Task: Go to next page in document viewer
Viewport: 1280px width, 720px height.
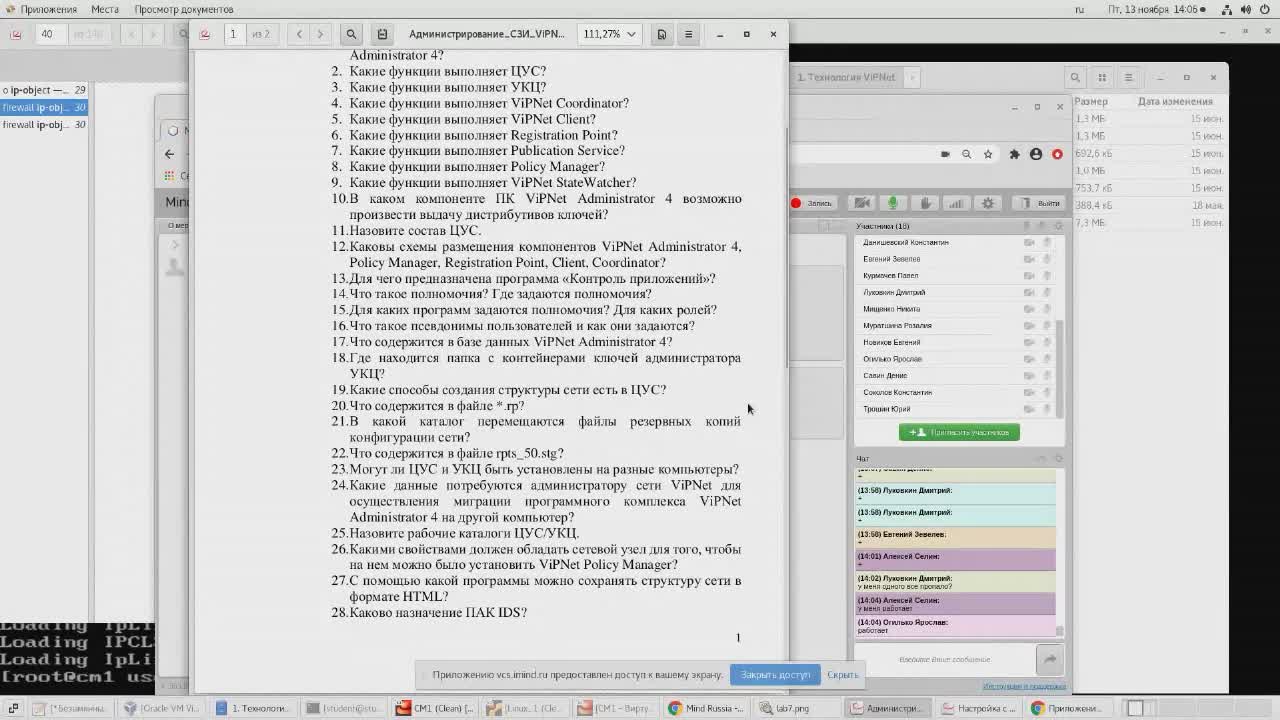Action: (320, 34)
